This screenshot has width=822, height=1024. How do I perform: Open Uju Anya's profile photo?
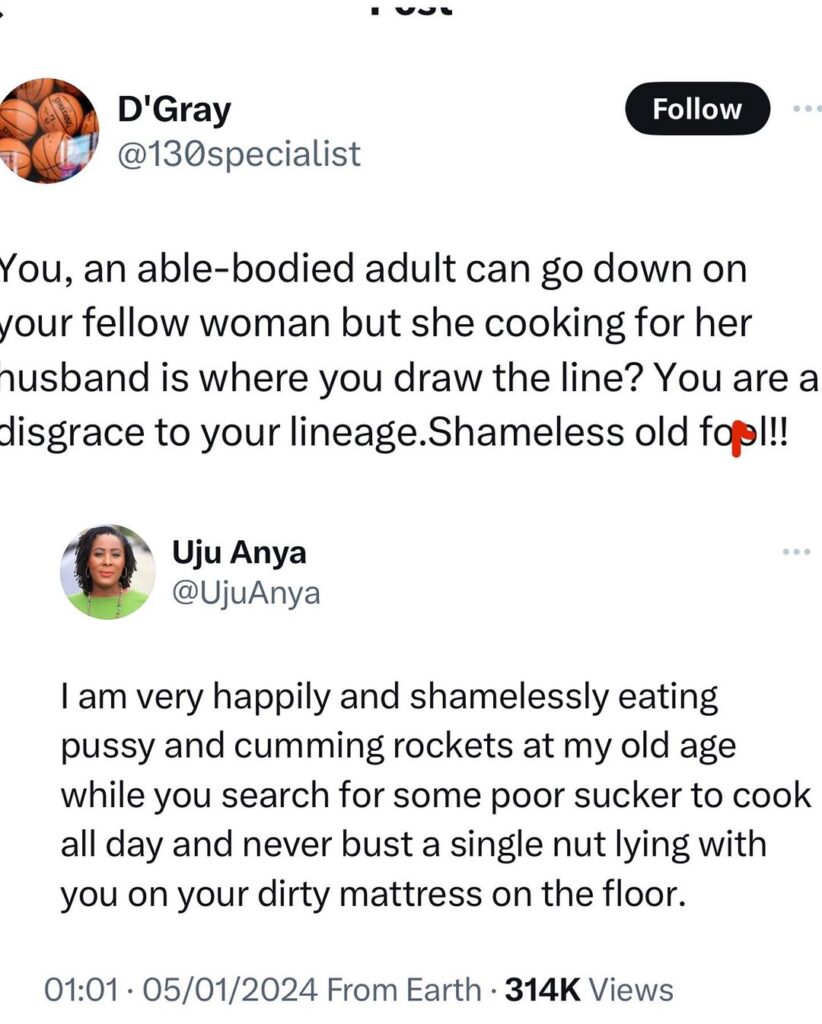(108, 572)
